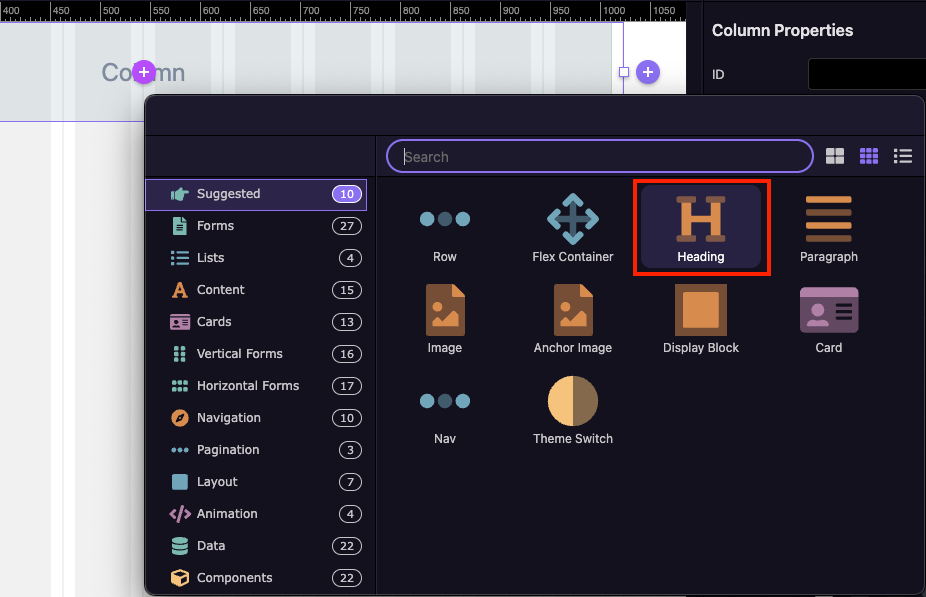Image resolution: width=926 pixels, height=597 pixels.
Task: Add the Card component
Action: point(828,320)
